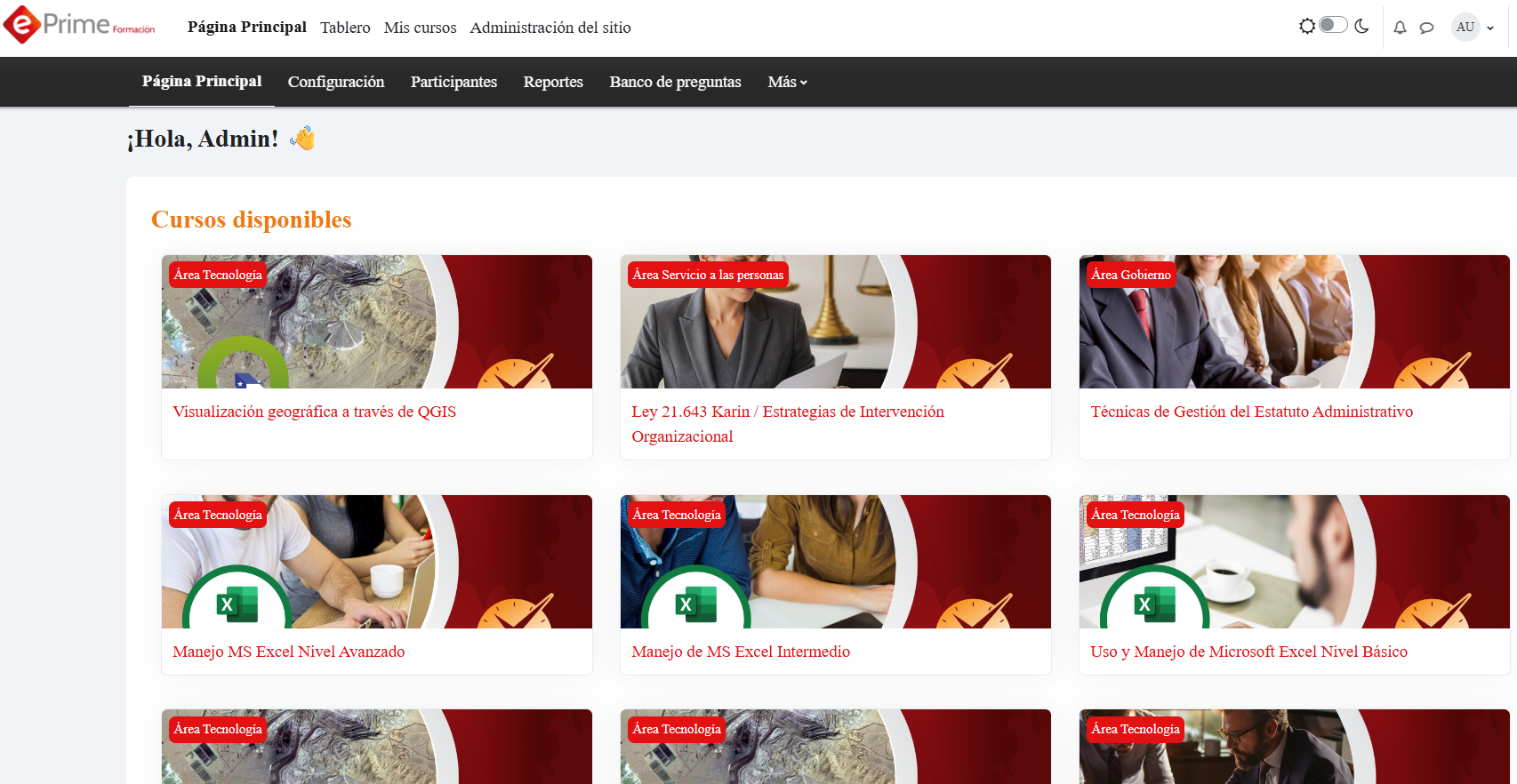Open the messages chat bubble icon

1426,28
